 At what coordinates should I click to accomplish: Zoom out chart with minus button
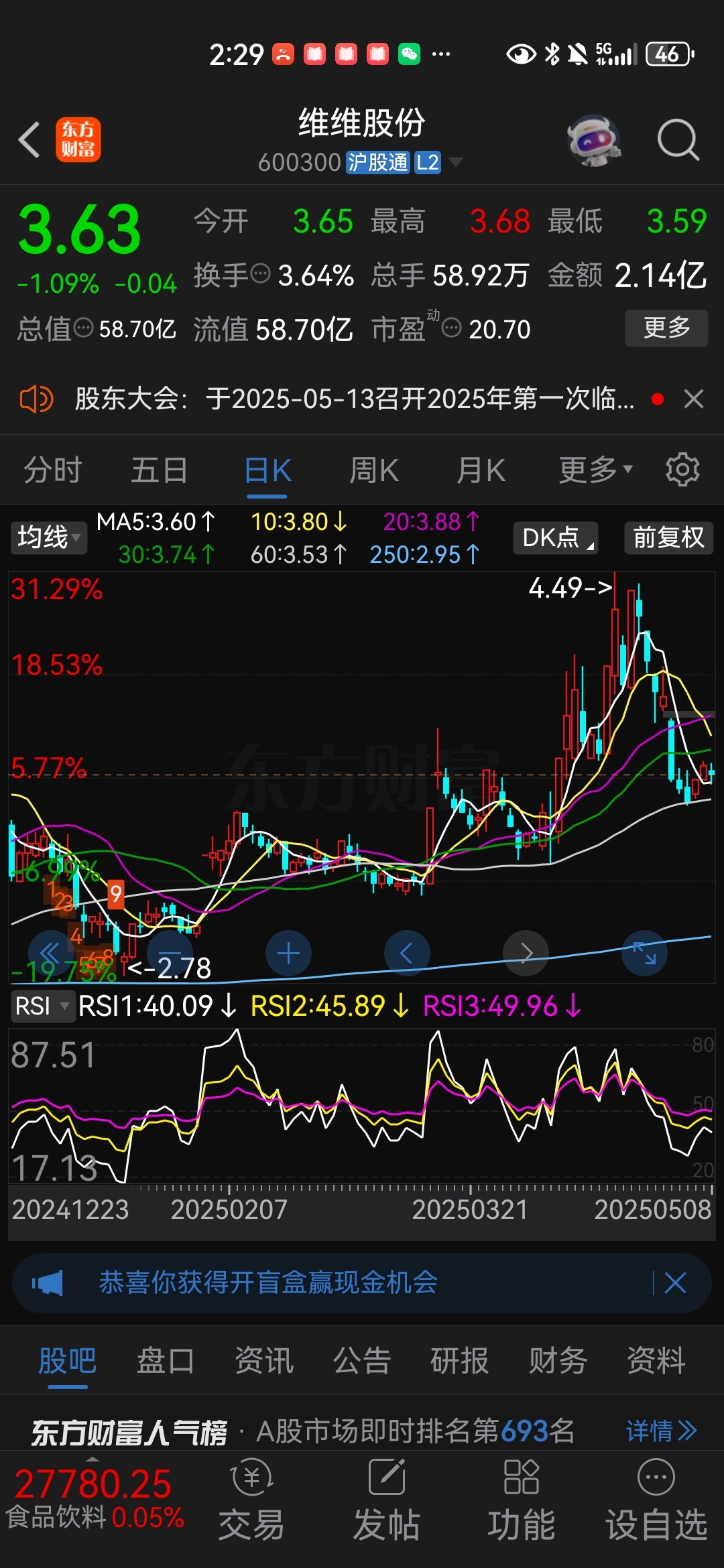[x=170, y=953]
